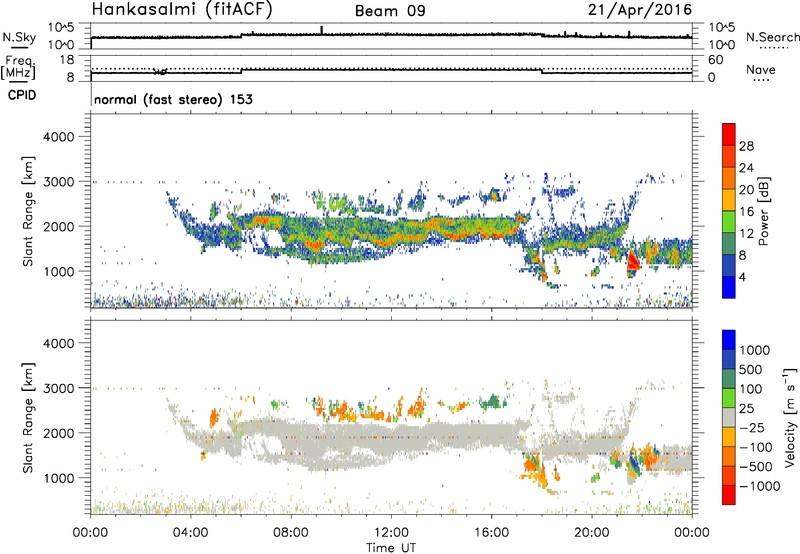800x554 pixels.
Task: Click the gray -25 to 25 velocity colorbar segment
Action: pos(729,417)
